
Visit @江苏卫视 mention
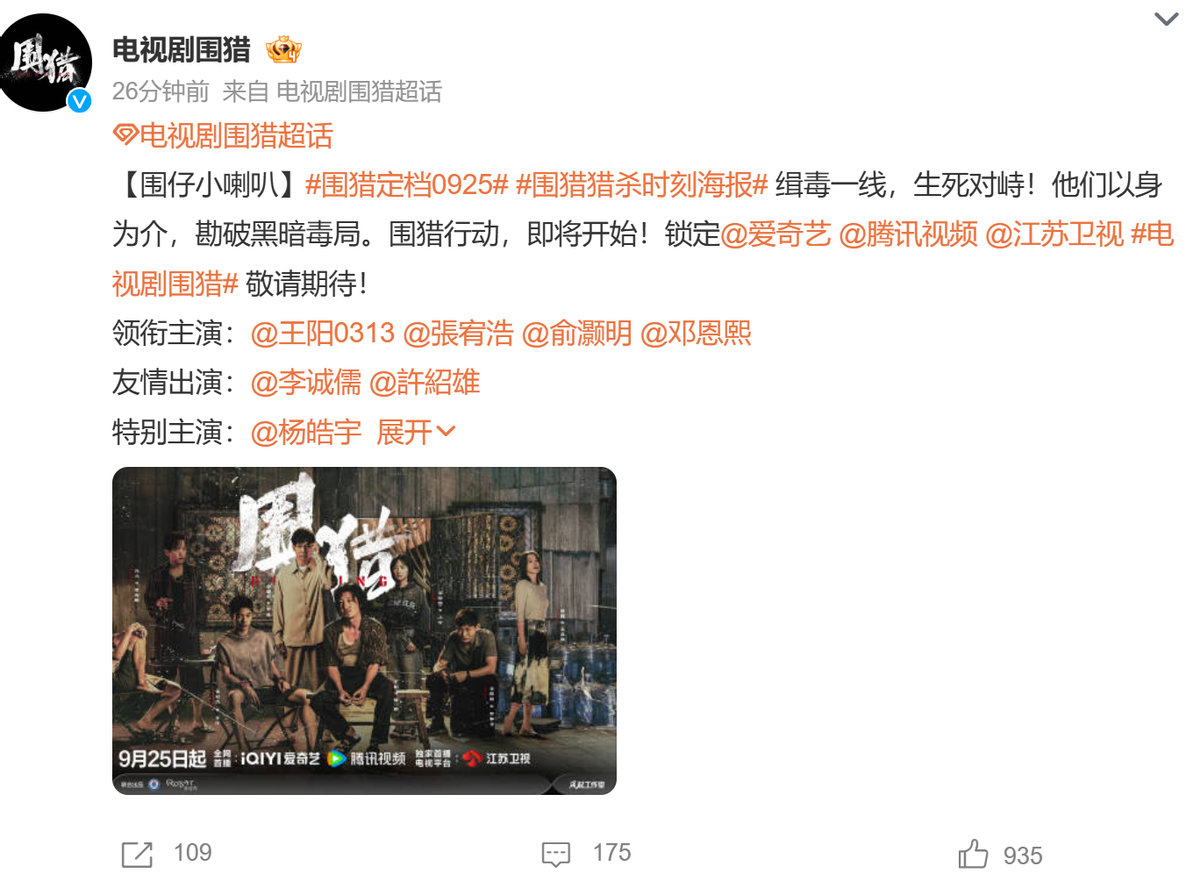[1055, 234]
